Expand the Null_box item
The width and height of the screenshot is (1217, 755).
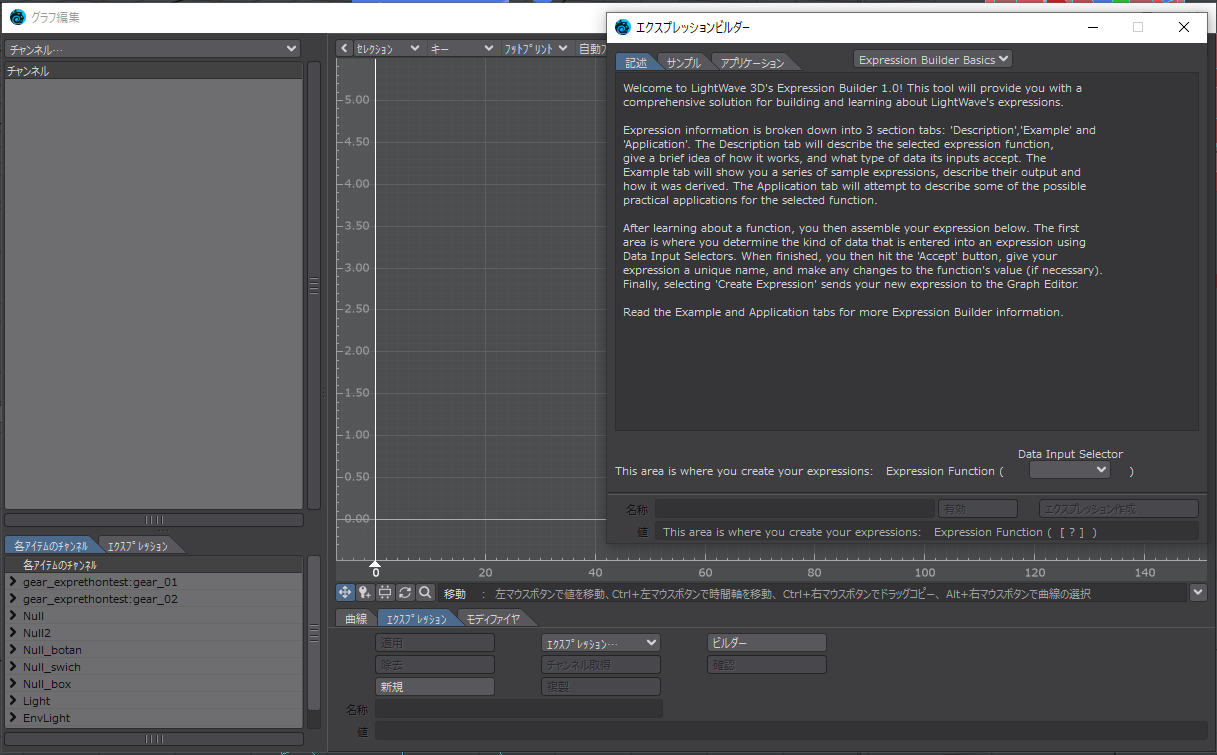point(13,684)
